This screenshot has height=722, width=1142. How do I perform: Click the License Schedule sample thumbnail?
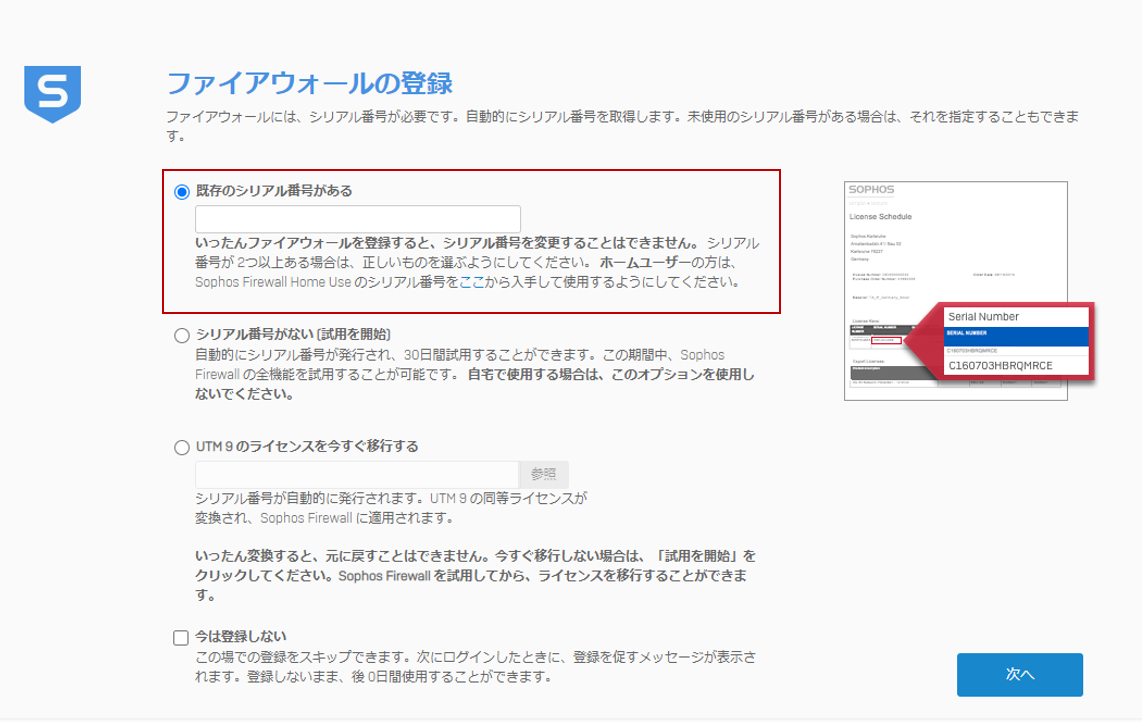(x=956, y=291)
